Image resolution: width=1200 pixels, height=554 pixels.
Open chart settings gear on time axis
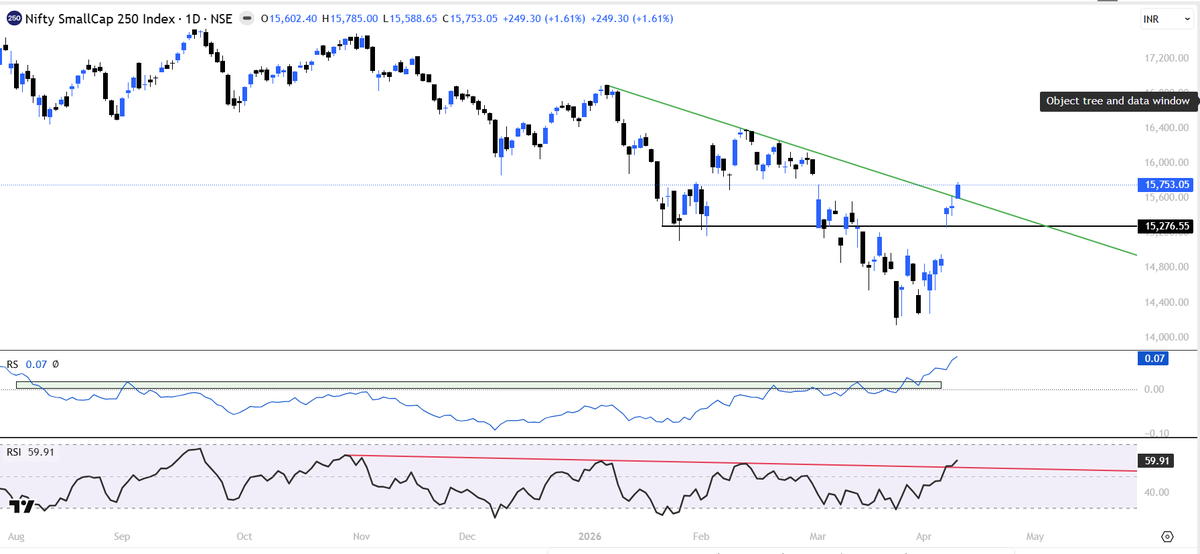click(1167, 538)
